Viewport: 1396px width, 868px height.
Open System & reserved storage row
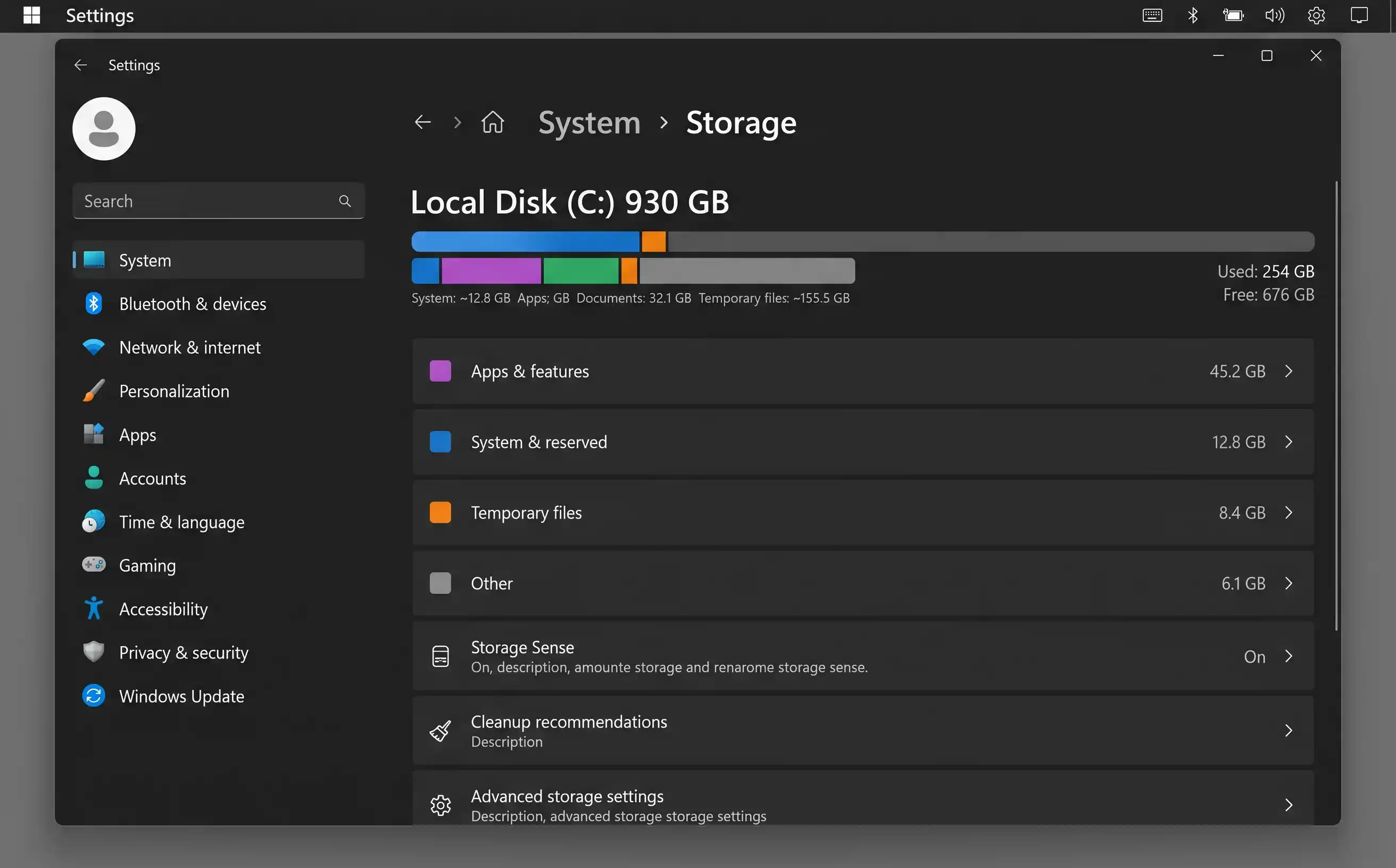(863, 442)
